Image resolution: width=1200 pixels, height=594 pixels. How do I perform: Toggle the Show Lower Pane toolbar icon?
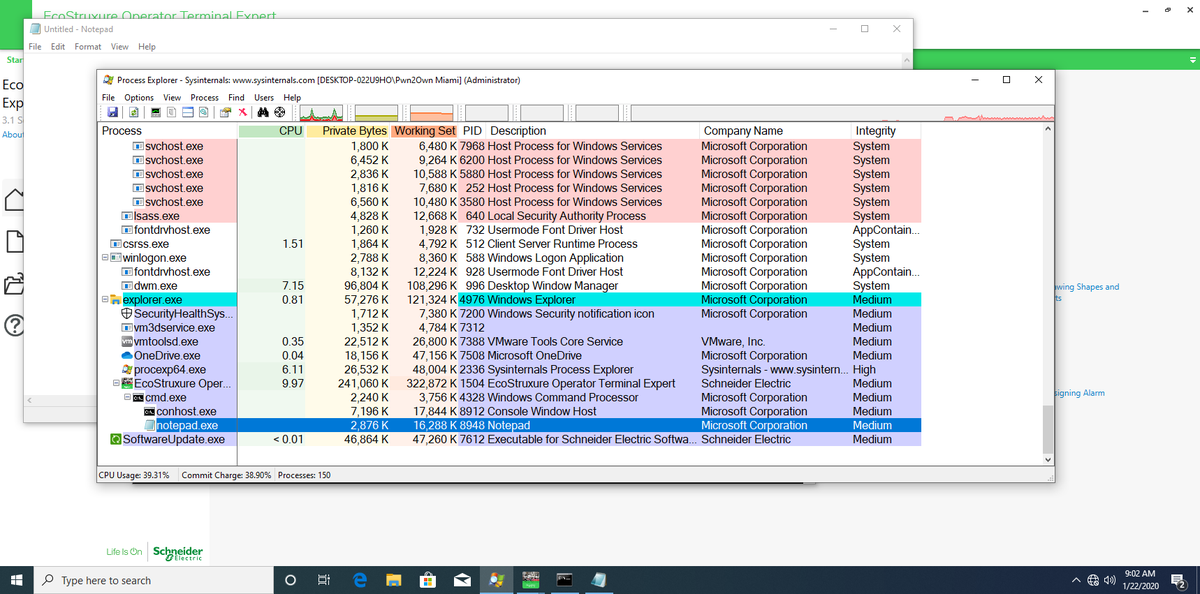coord(188,112)
